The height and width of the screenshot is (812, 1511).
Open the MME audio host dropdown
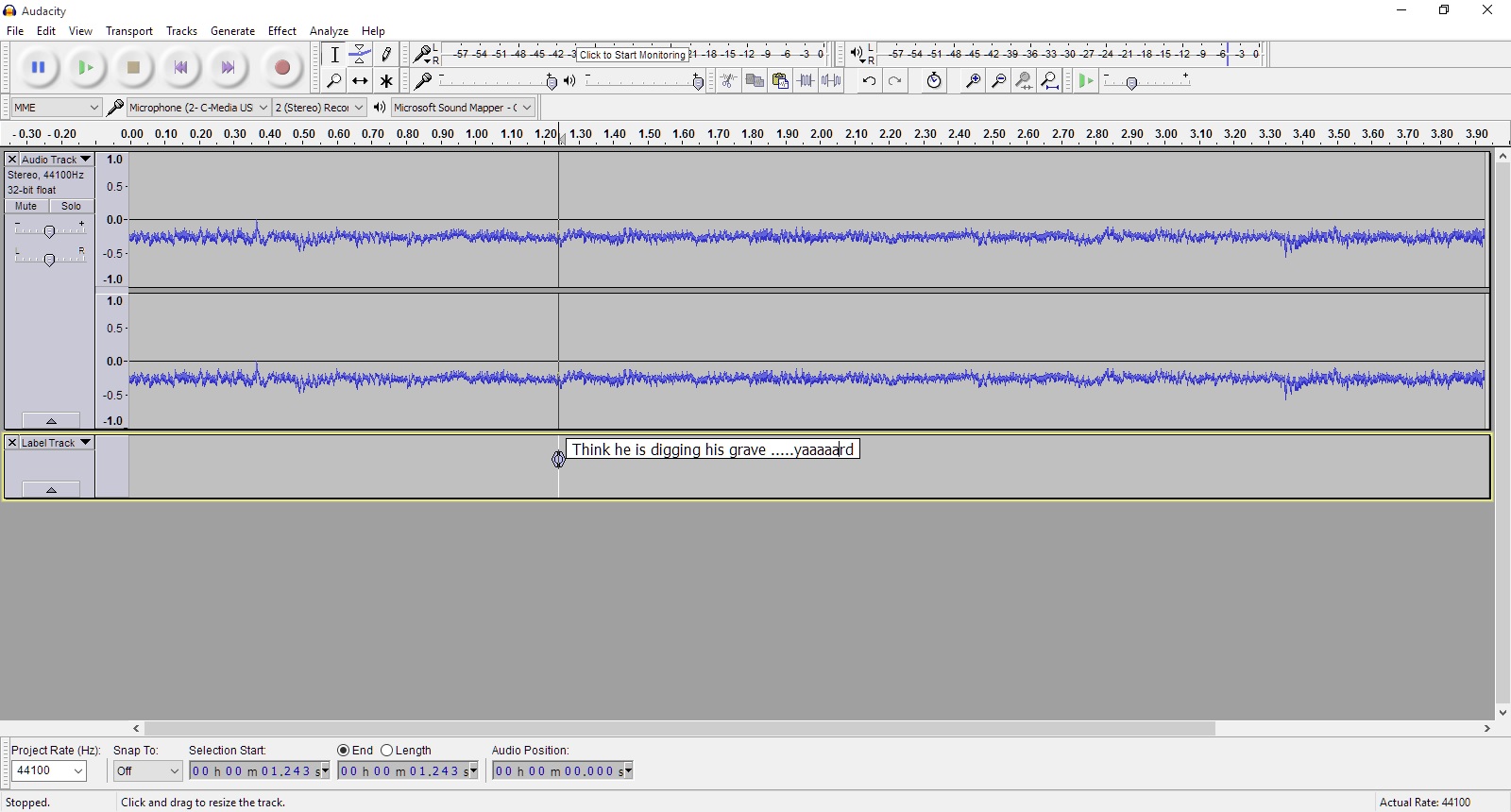(x=56, y=108)
